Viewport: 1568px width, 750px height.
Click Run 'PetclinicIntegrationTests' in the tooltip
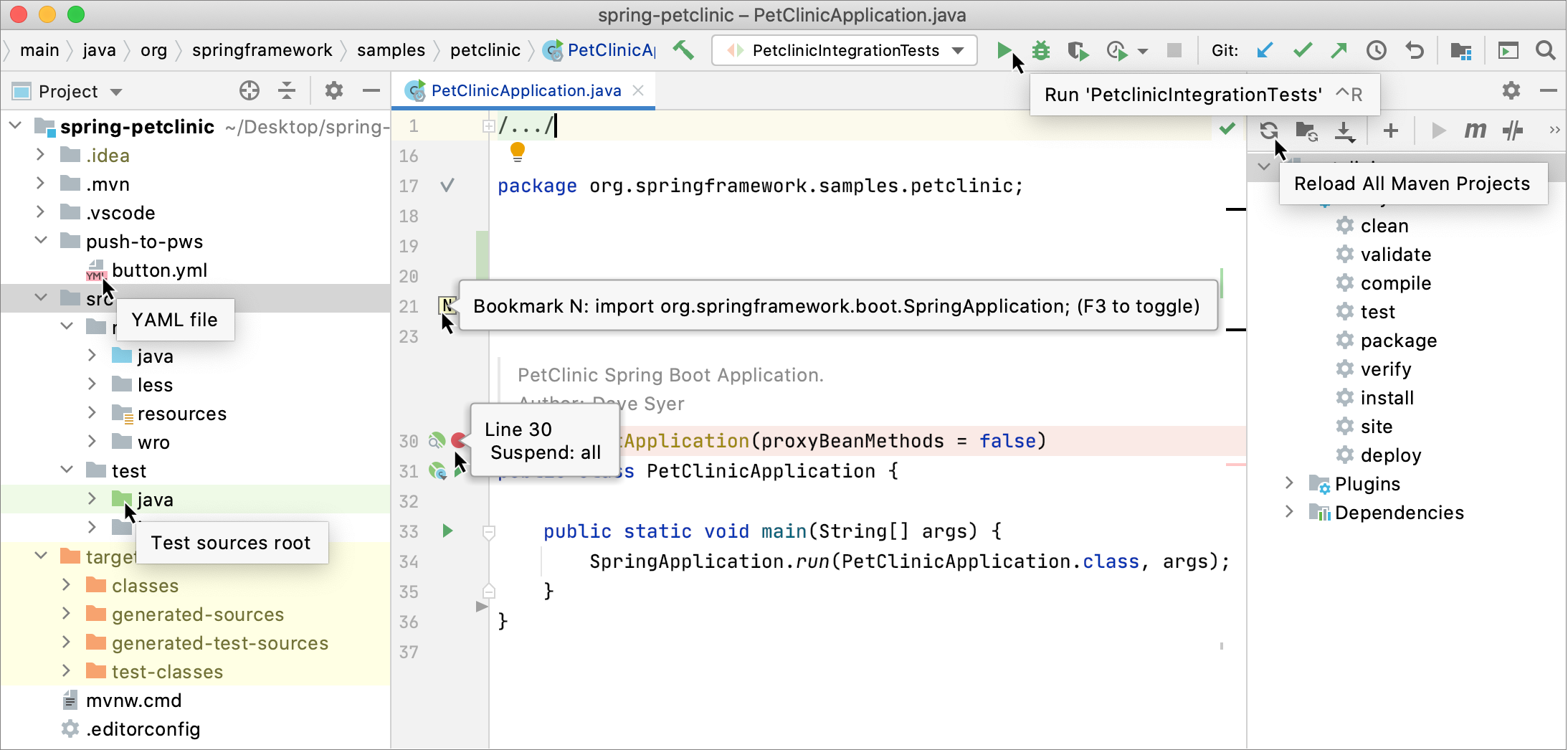[1183, 94]
